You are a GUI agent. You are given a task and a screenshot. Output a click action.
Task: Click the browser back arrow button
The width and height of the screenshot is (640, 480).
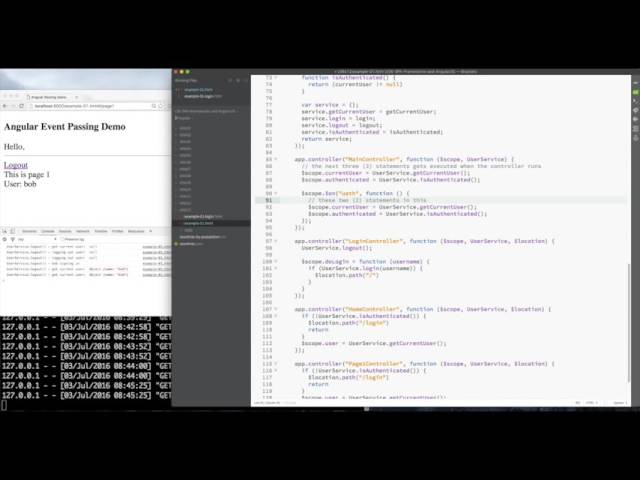(x=5, y=106)
